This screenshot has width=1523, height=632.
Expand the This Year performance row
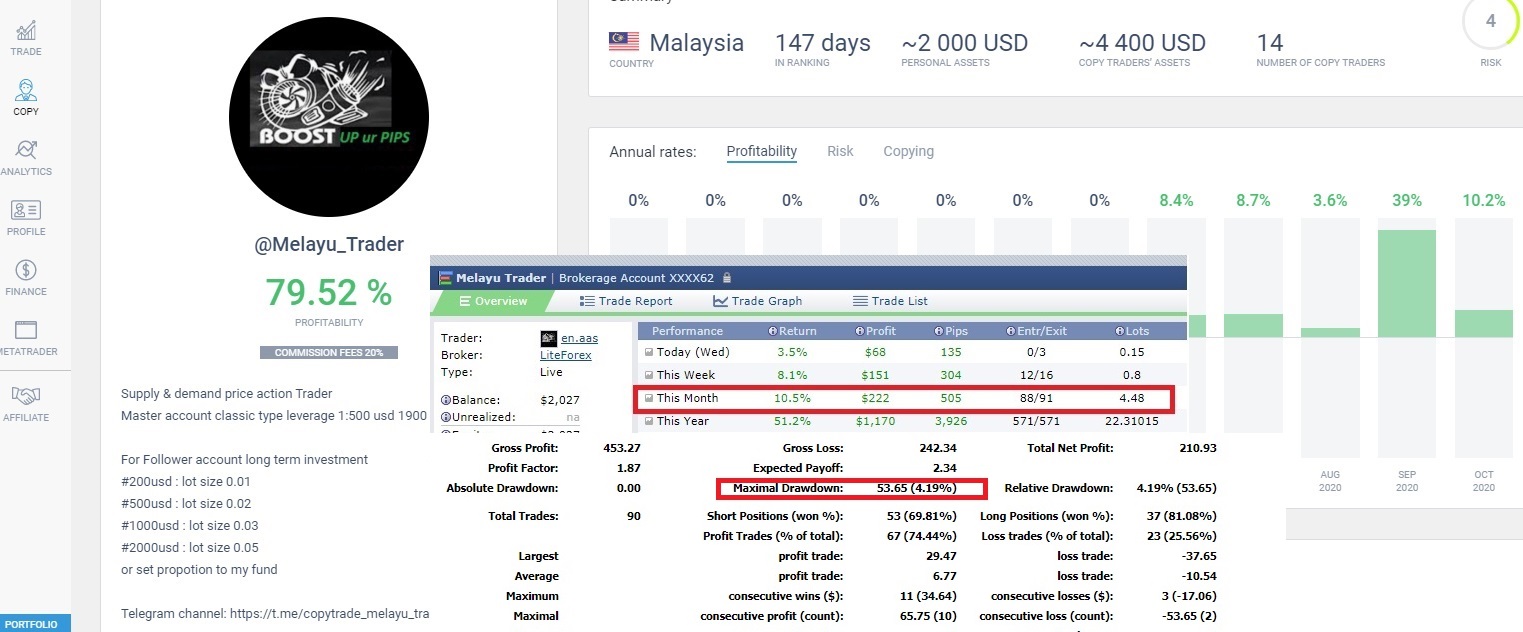(649, 421)
